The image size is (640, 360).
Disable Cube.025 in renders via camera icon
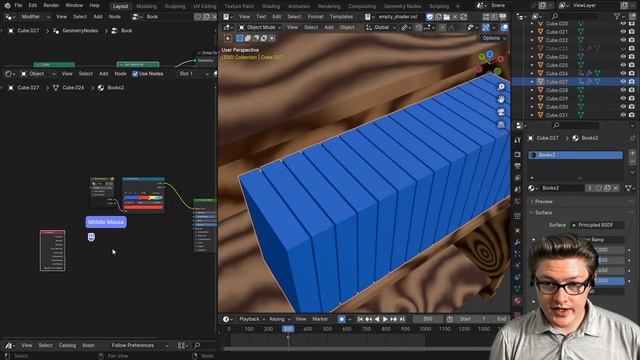(x=632, y=65)
